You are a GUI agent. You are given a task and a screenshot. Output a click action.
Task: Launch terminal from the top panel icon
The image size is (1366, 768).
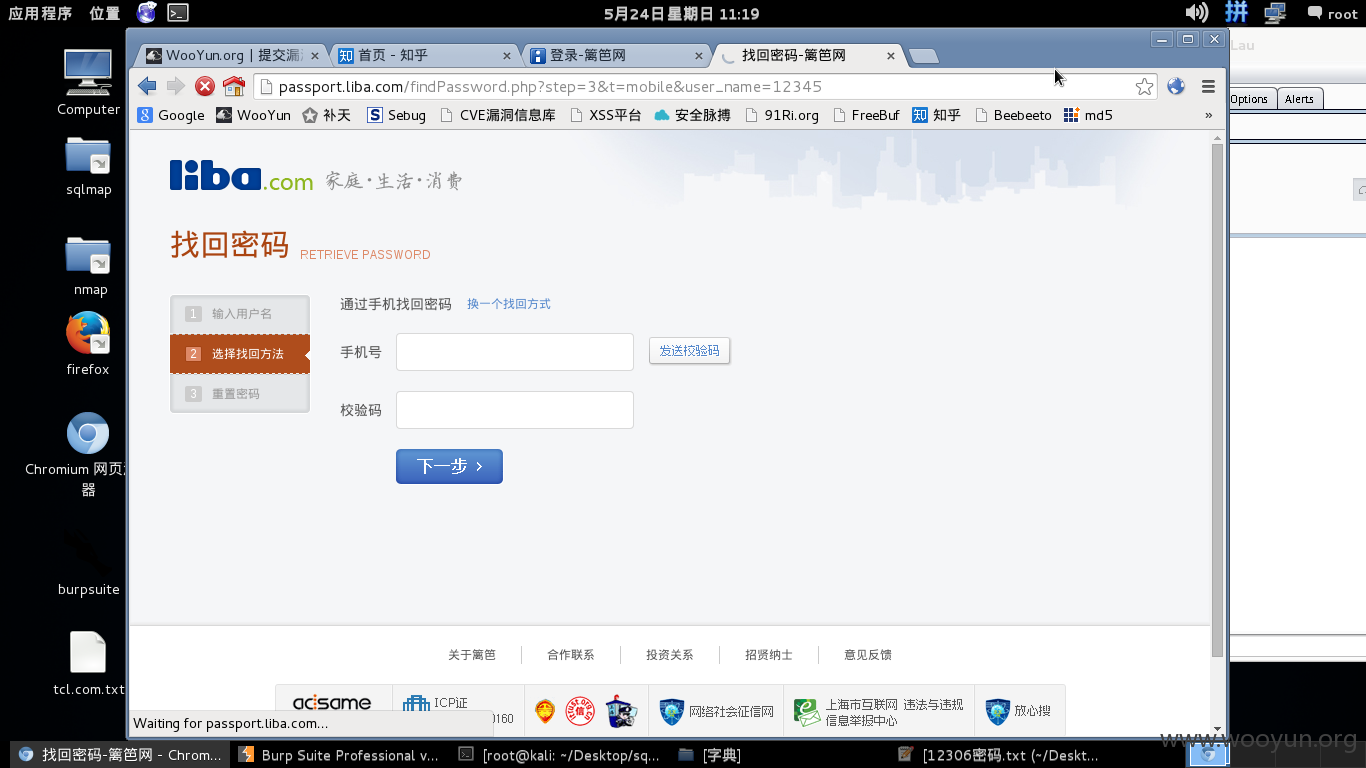click(177, 13)
